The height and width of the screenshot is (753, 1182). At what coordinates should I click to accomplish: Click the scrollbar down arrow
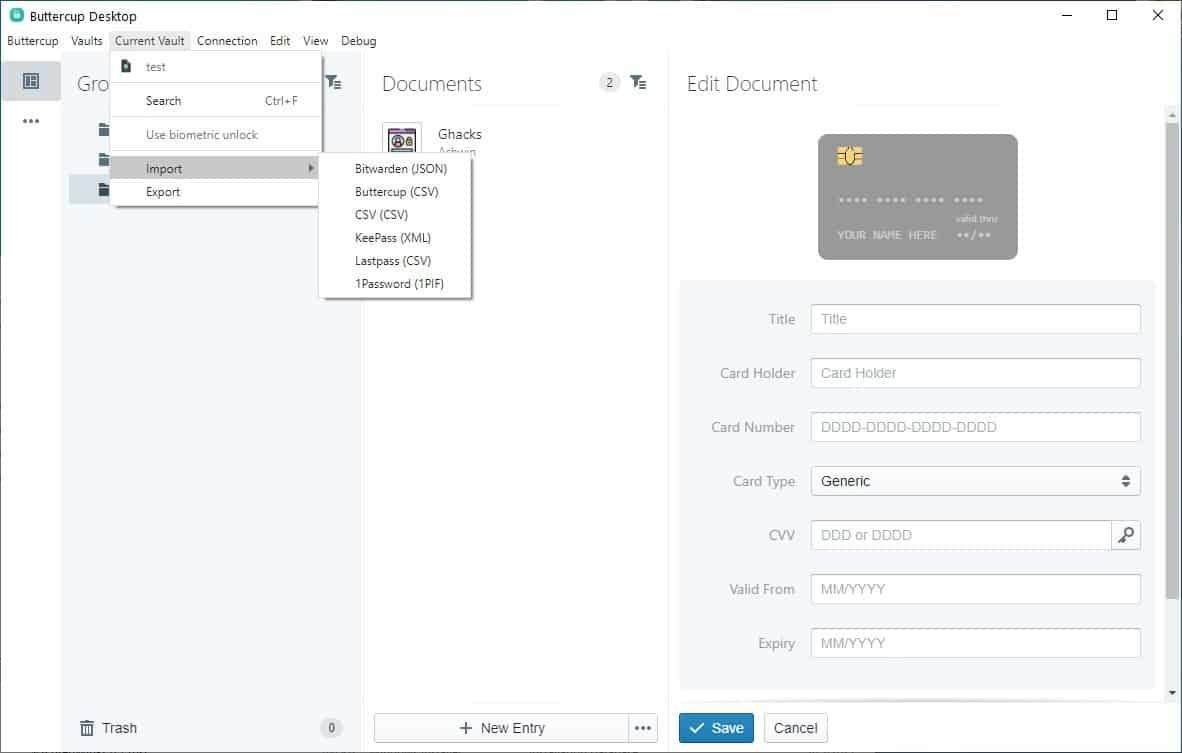[x=1172, y=693]
